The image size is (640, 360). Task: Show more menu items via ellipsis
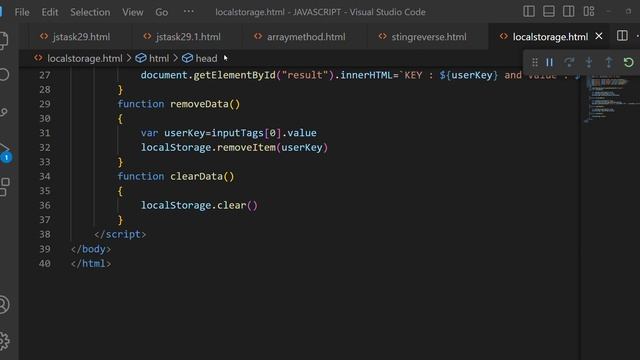coord(189,11)
